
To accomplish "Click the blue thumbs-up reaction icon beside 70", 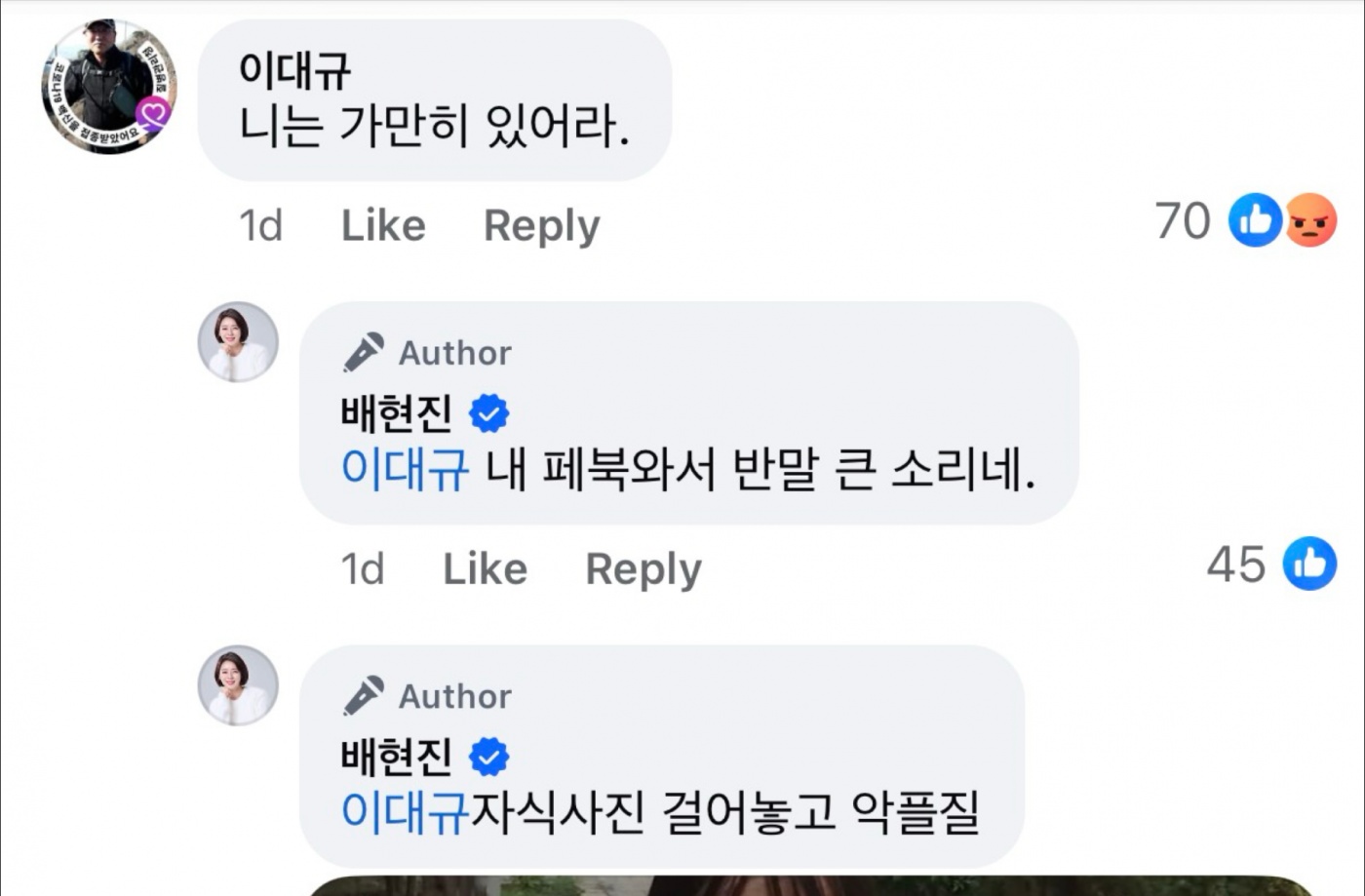I will click(1255, 219).
